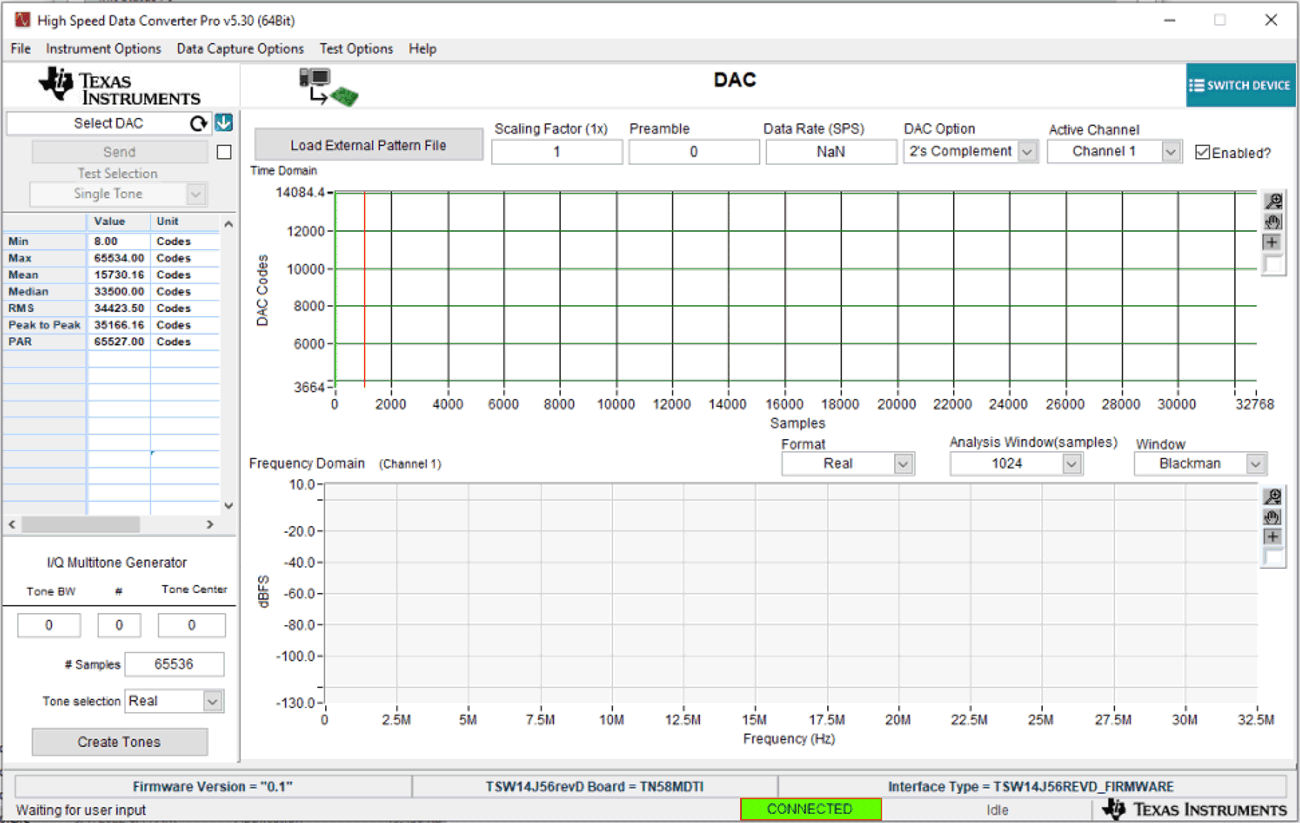Click the horizontal scrollbar left arrow
Screen dimensions: 1300x823
pos(12,524)
